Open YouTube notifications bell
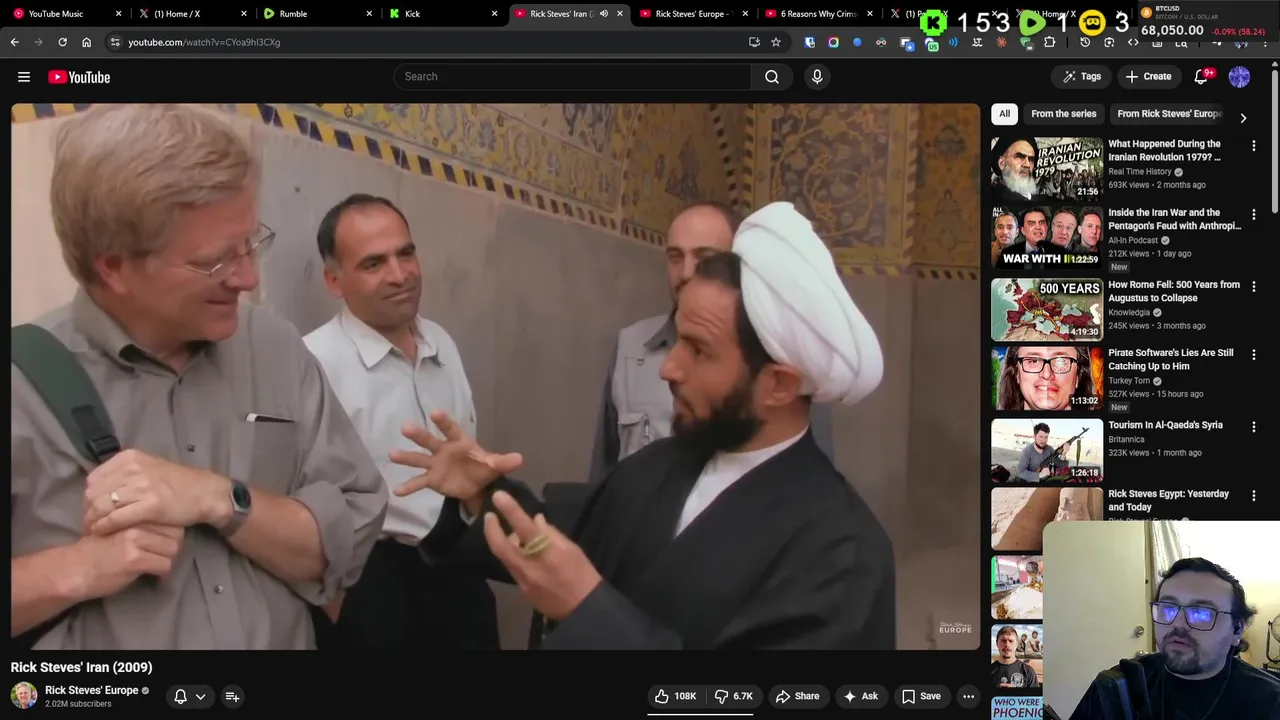The width and height of the screenshot is (1280, 720). (1202, 77)
